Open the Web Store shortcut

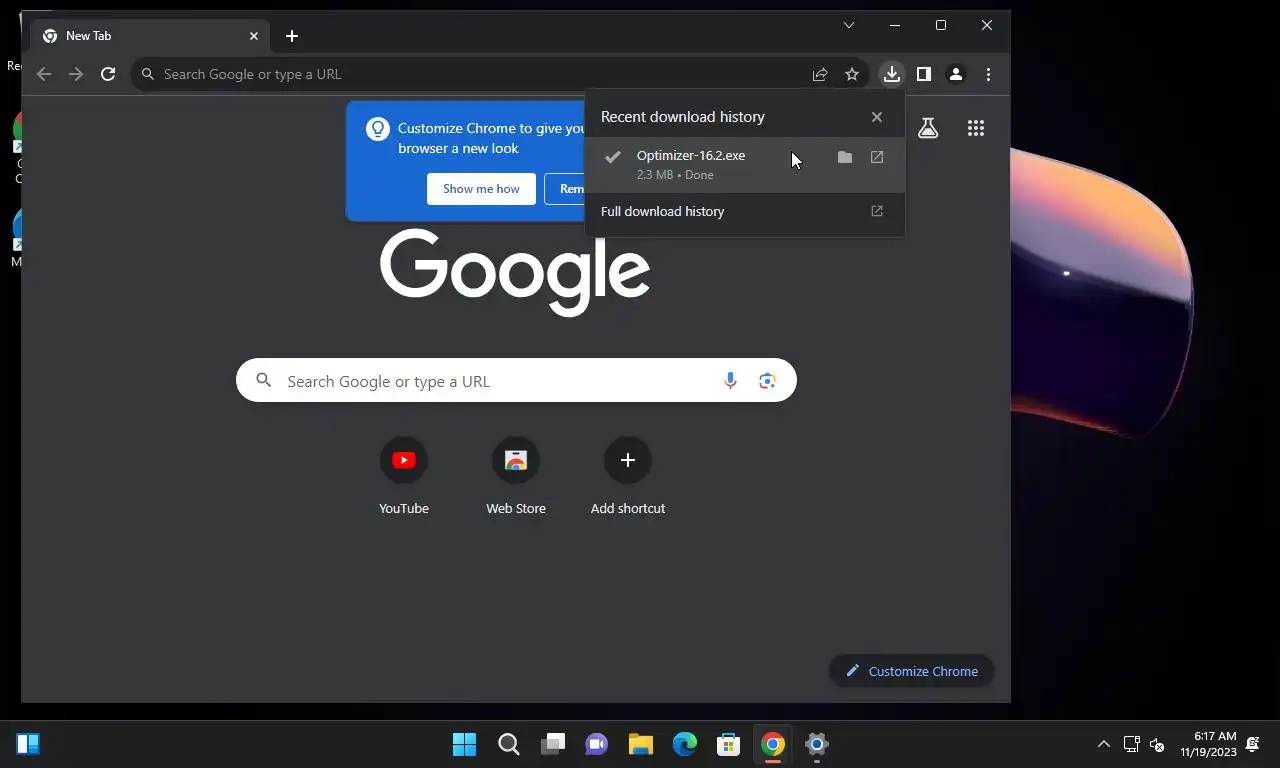(516, 477)
